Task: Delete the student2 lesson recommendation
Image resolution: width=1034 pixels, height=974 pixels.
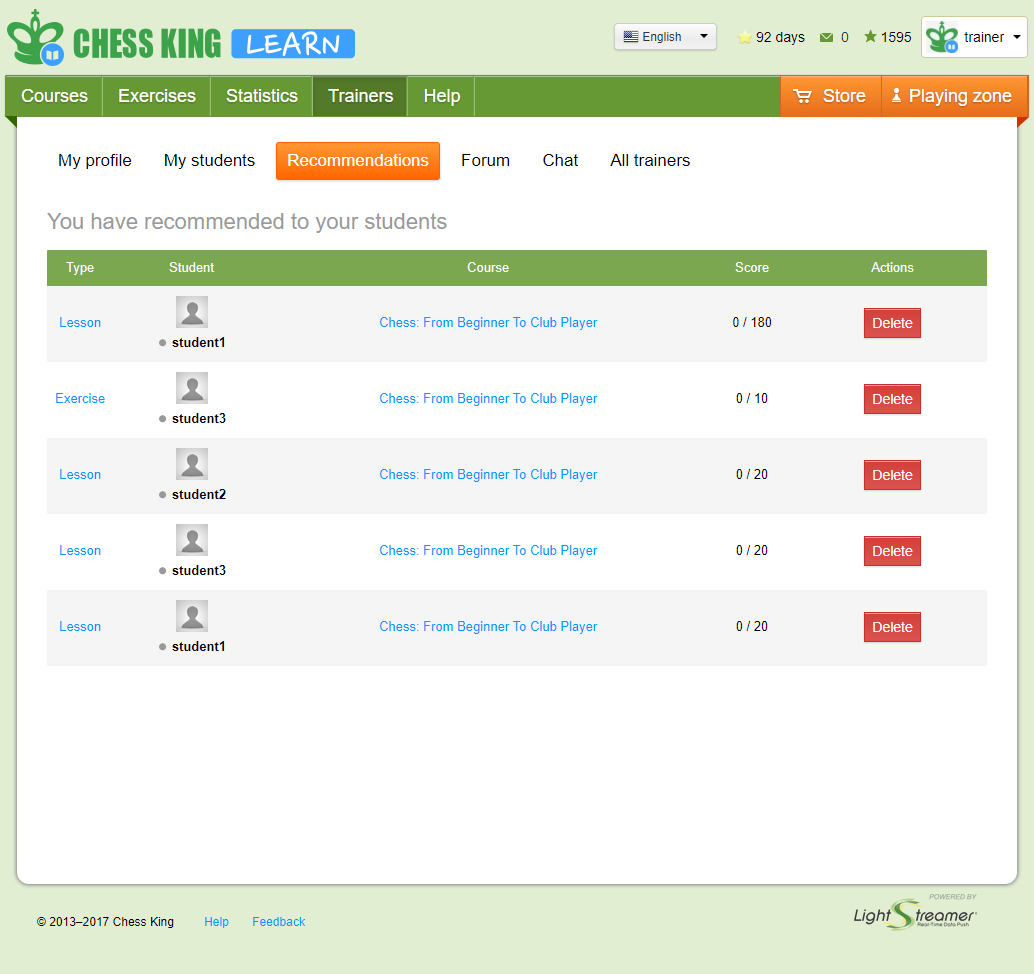Action: 892,475
